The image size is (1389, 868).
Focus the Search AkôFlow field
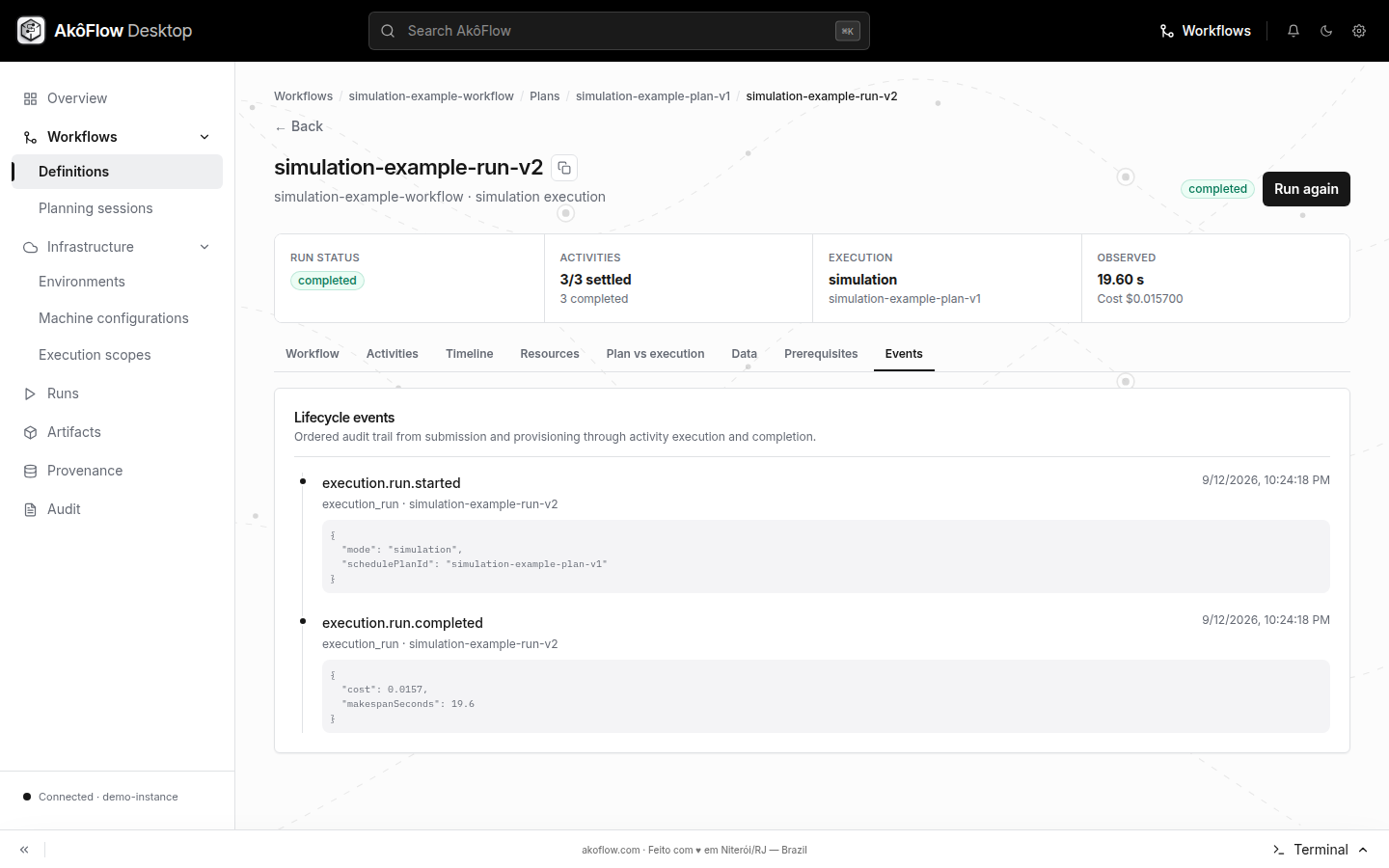[x=619, y=31]
